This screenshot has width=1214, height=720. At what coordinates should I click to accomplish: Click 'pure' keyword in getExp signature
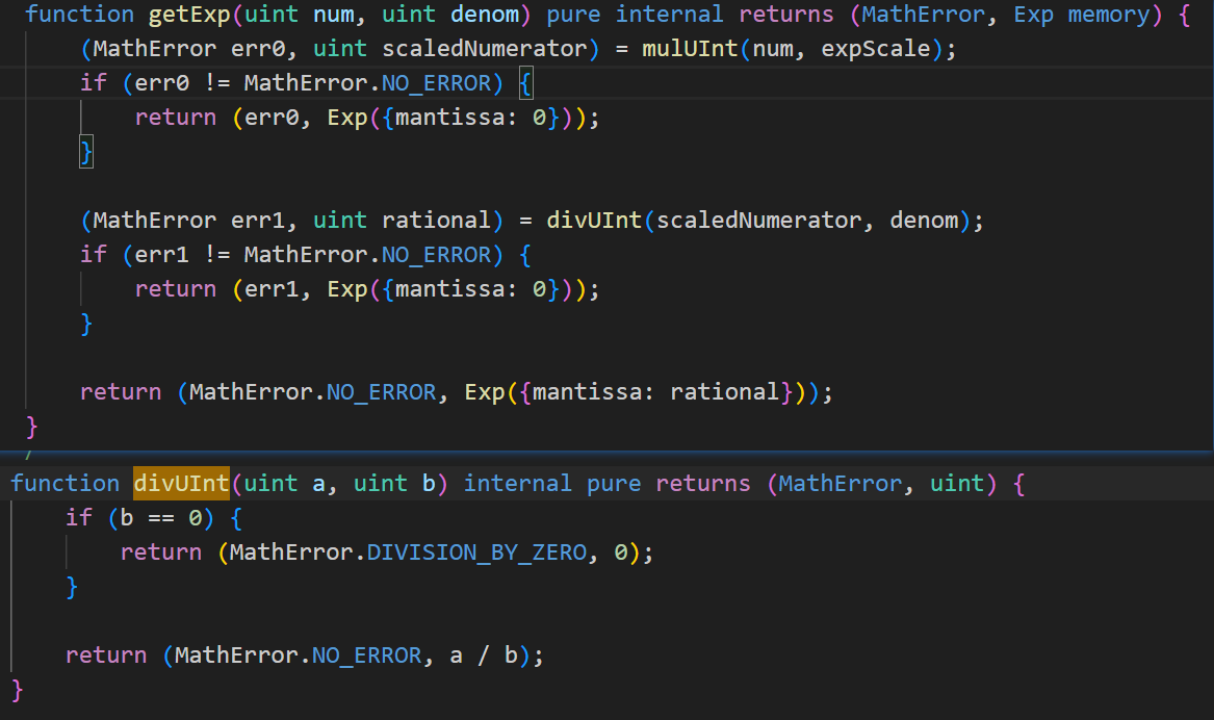coord(573,15)
